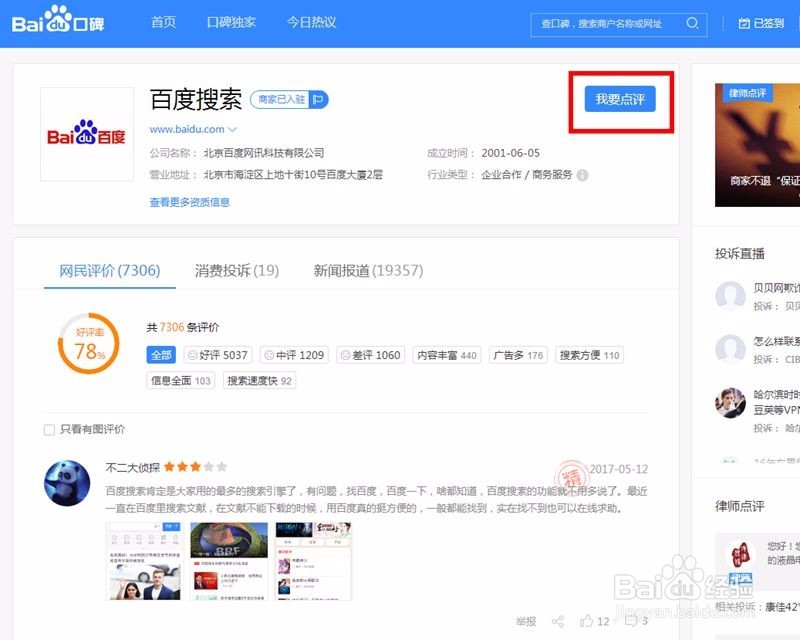The height and width of the screenshot is (640, 800).
Task: Open the www.baidu.com link
Action: pyautogui.click(x=187, y=130)
